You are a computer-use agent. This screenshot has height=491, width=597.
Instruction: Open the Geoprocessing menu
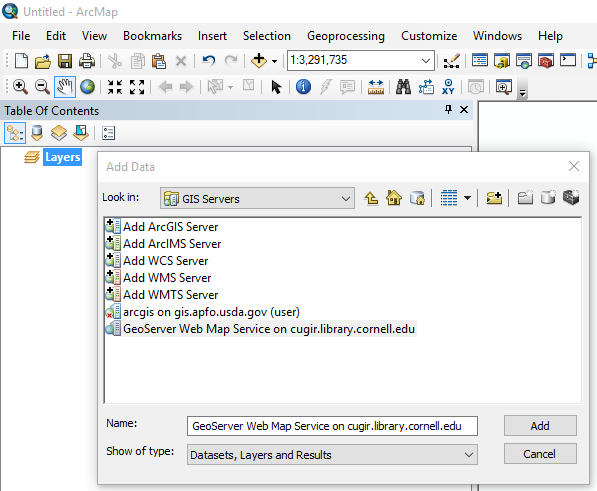[346, 36]
